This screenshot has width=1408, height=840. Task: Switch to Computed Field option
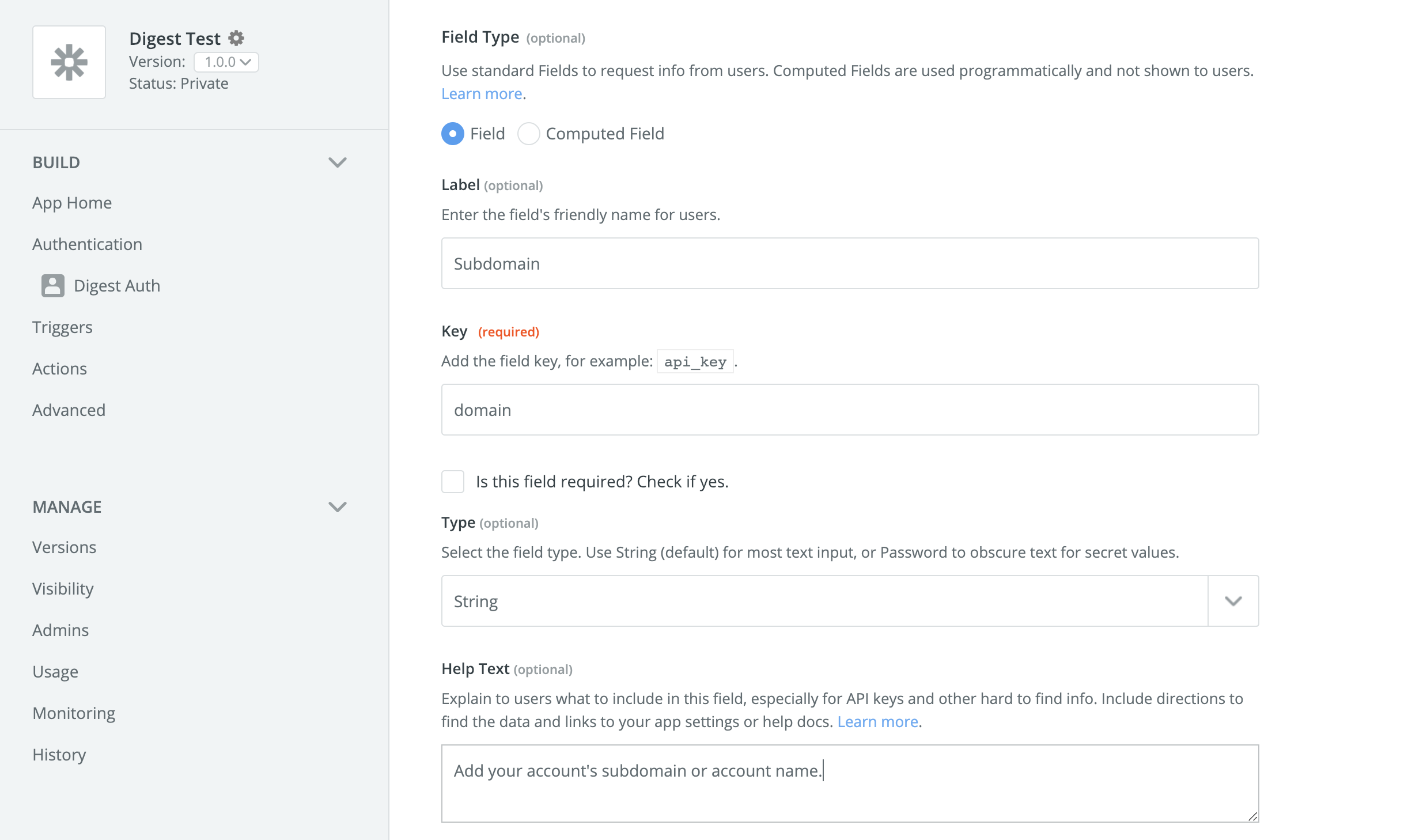[528, 134]
